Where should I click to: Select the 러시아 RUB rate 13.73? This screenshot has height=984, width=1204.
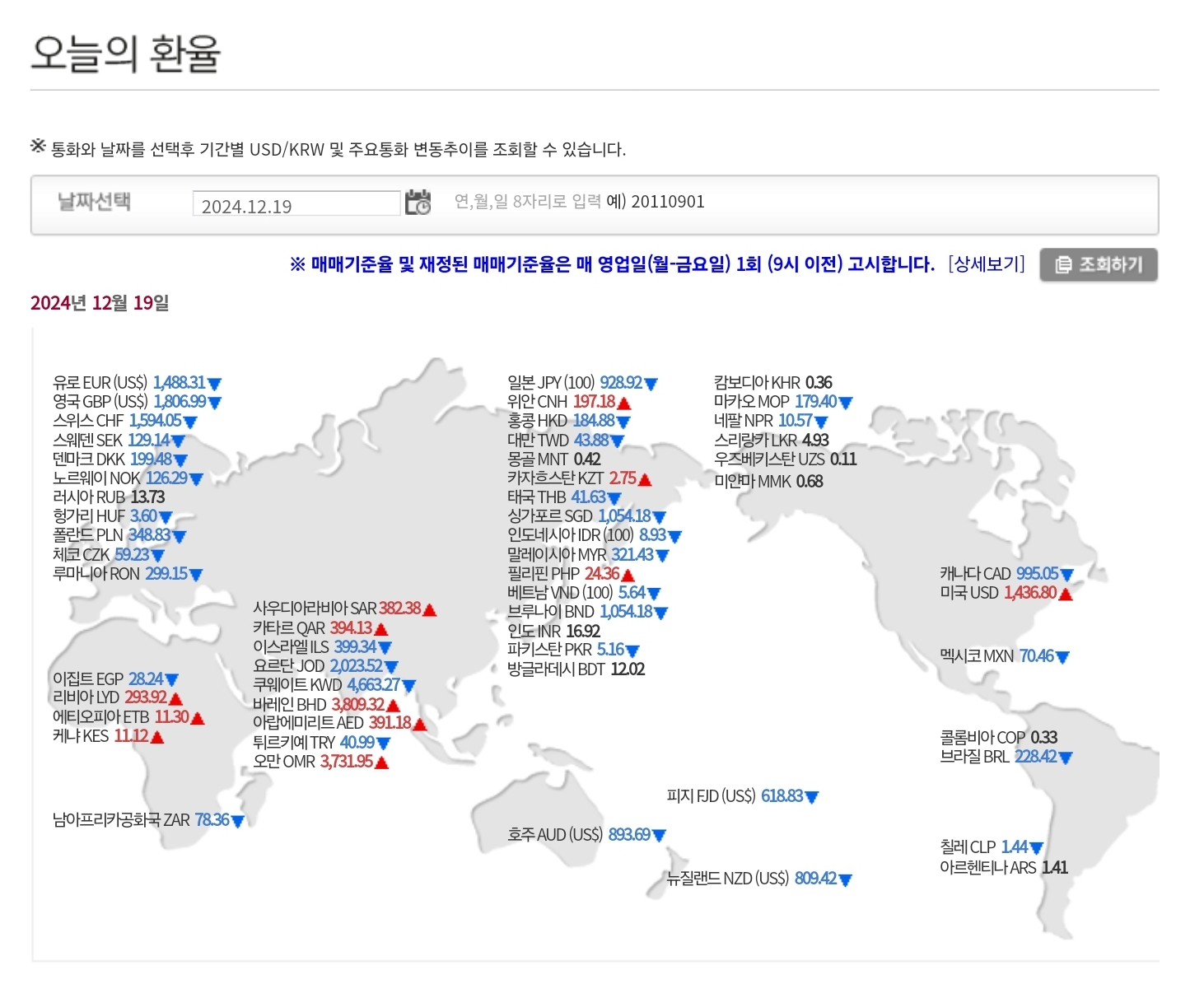[148, 497]
